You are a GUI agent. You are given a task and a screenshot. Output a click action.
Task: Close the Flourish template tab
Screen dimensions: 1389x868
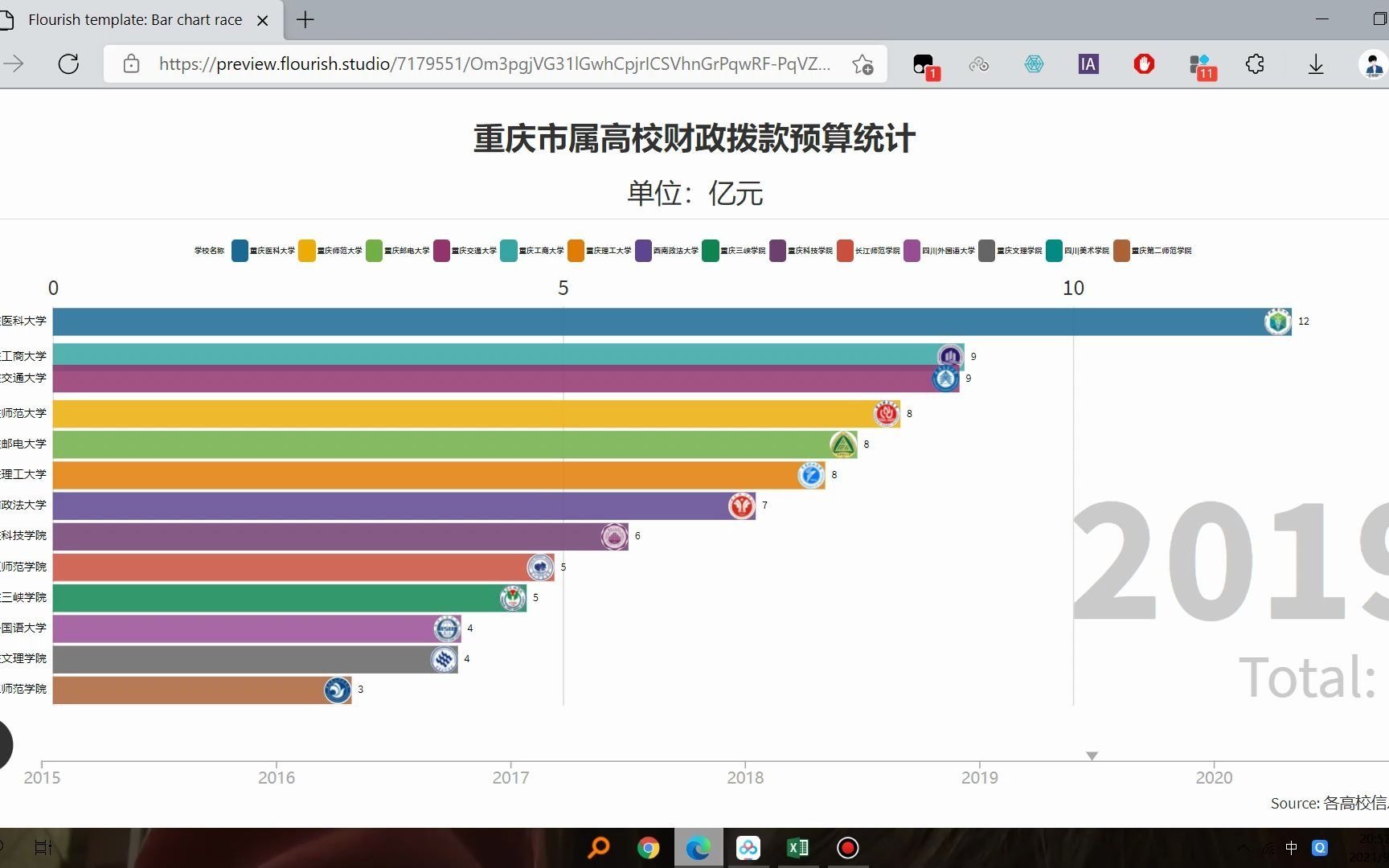[262, 21]
